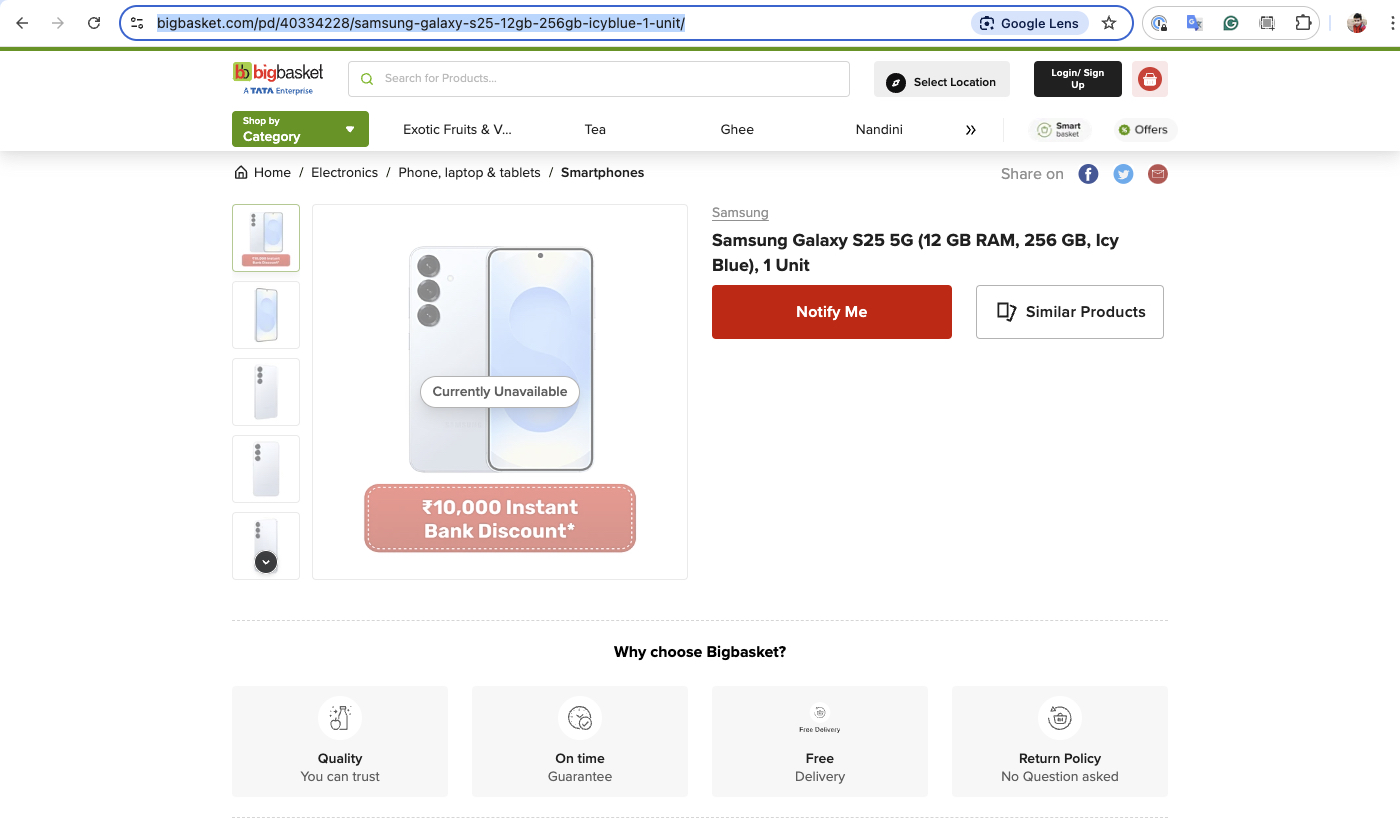
Task: Click the shopping basket cart icon
Action: coord(1150,79)
